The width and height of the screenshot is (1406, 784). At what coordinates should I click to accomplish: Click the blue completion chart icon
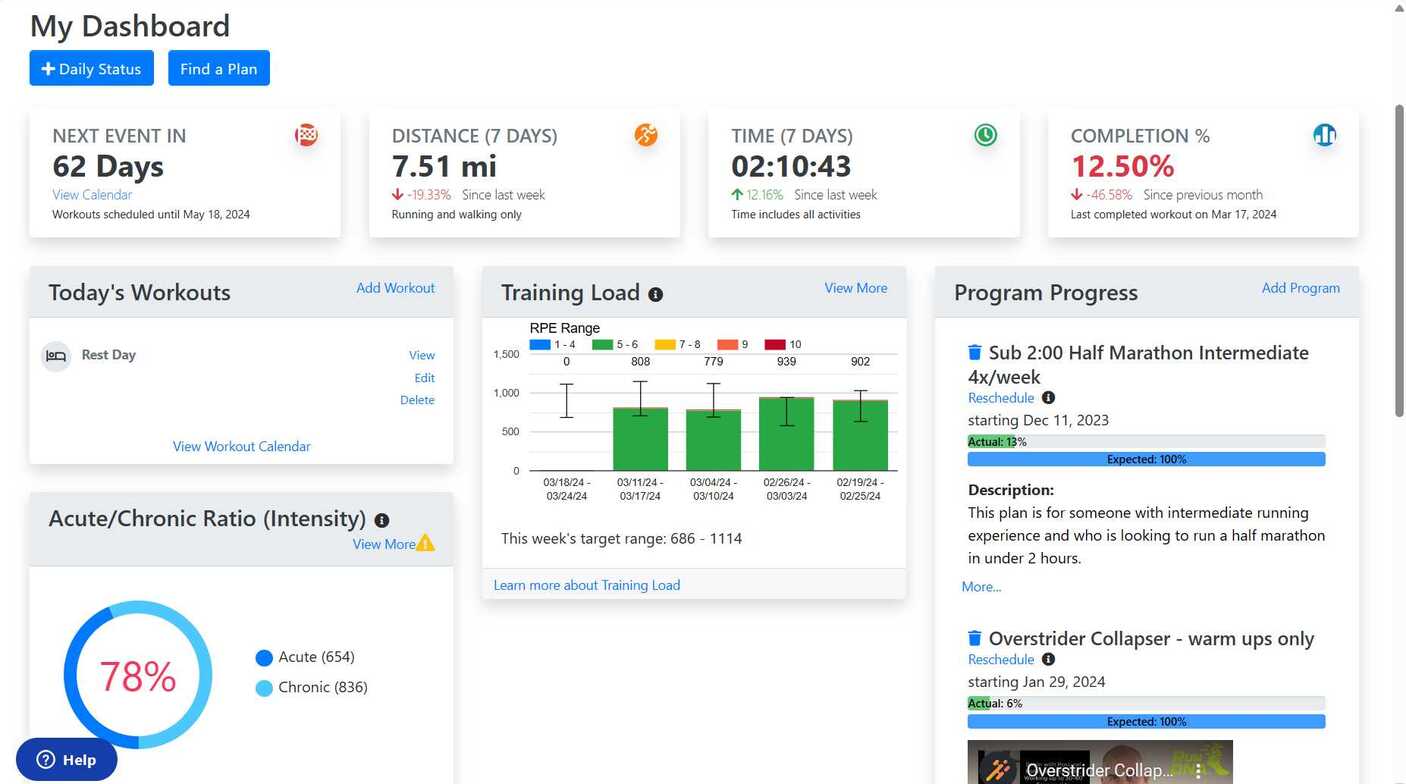[1324, 135]
